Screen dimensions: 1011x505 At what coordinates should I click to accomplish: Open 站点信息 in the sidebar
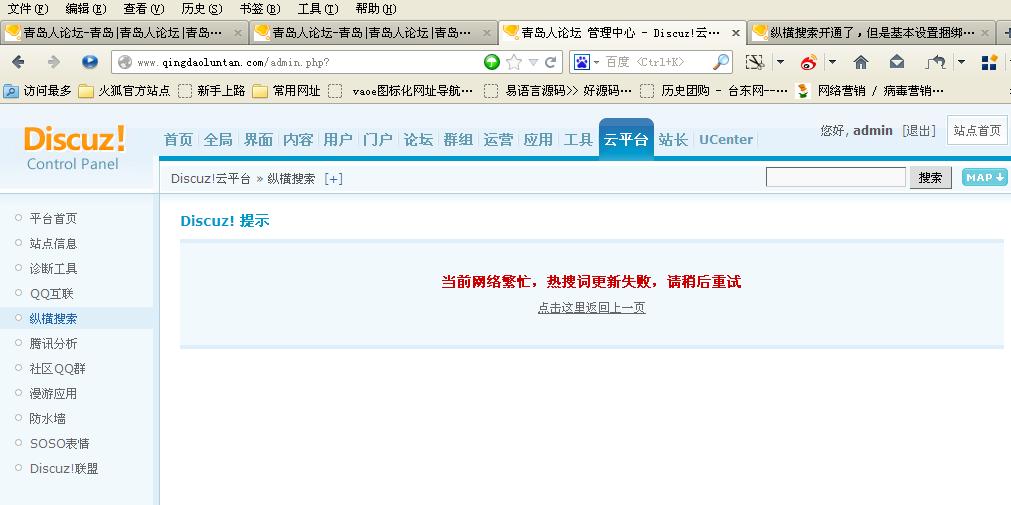coord(53,244)
